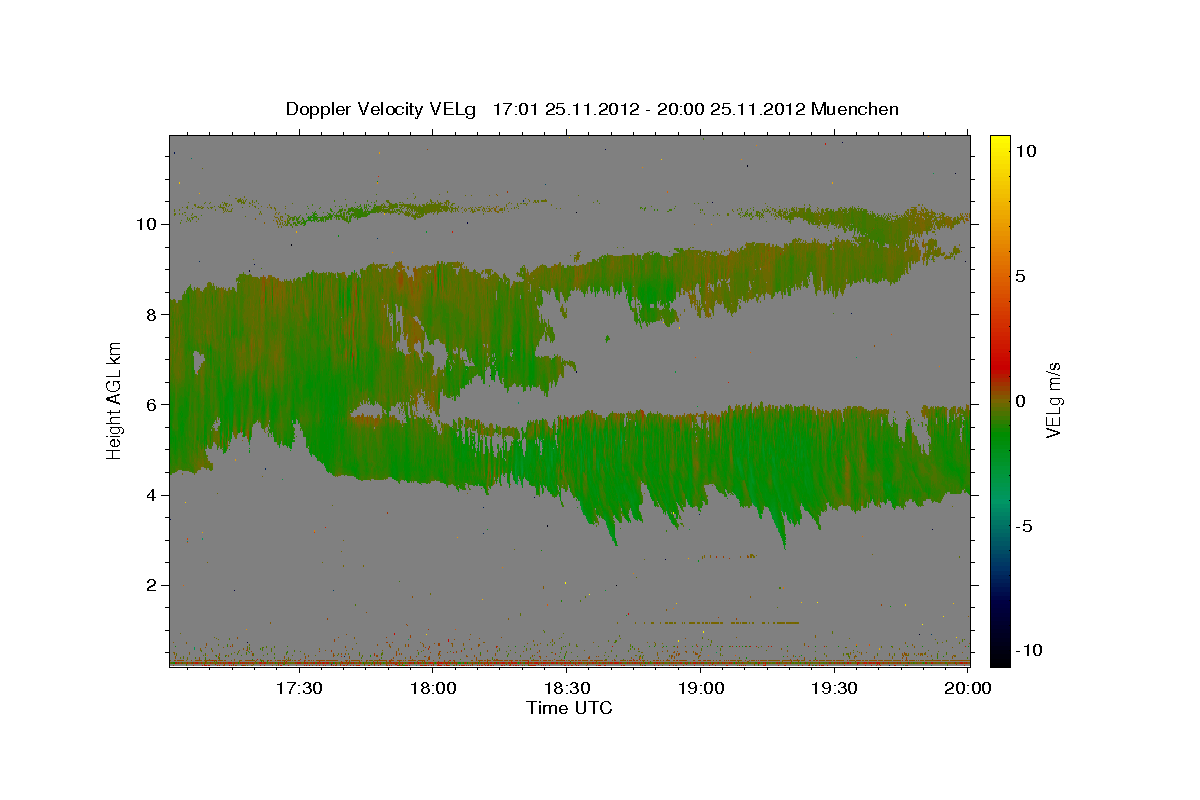This screenshot has width=1200, height=800.
Task: Click the red ground clutter band at the bottom
Action: pos(570,662)
